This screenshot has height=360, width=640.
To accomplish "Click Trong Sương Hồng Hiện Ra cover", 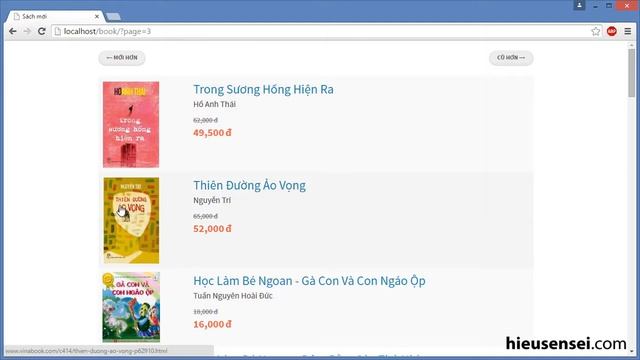I will coord(131,124).
